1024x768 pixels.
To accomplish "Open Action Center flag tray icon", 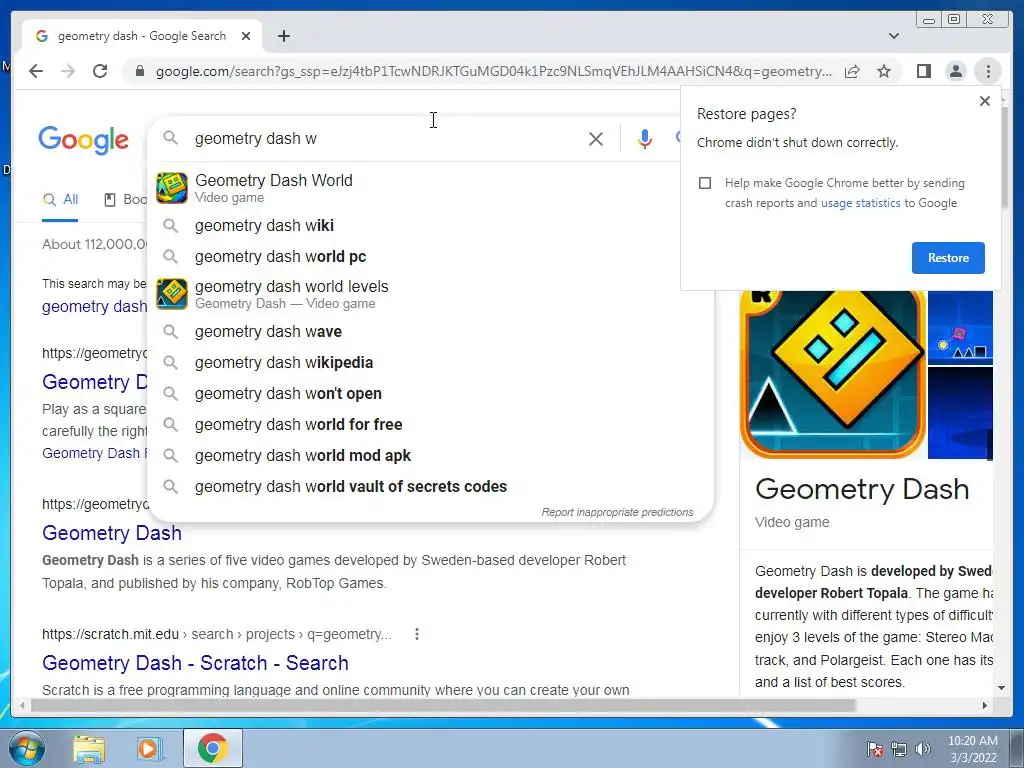I will (x=874, y=749).
